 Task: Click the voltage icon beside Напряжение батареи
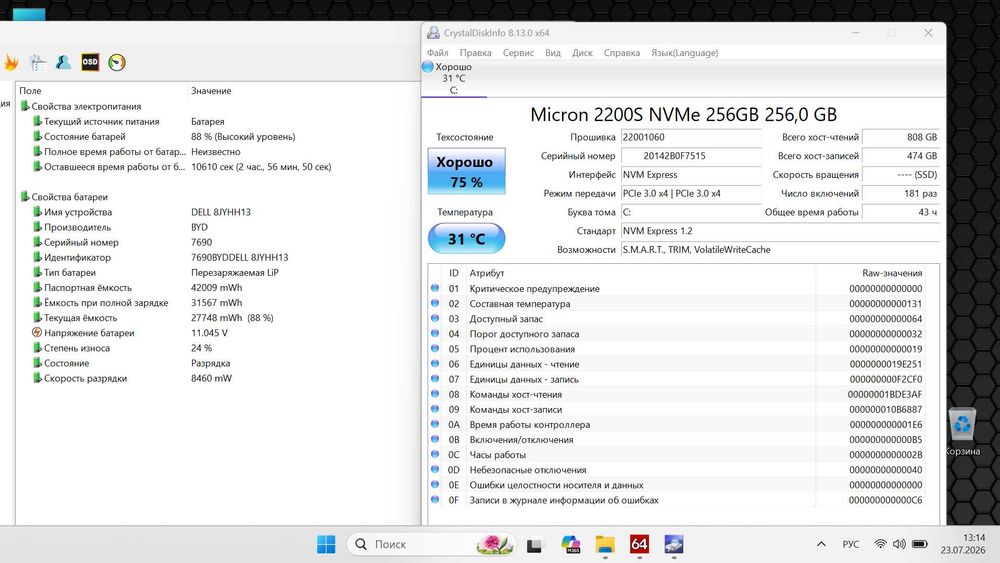click(37, 332)
